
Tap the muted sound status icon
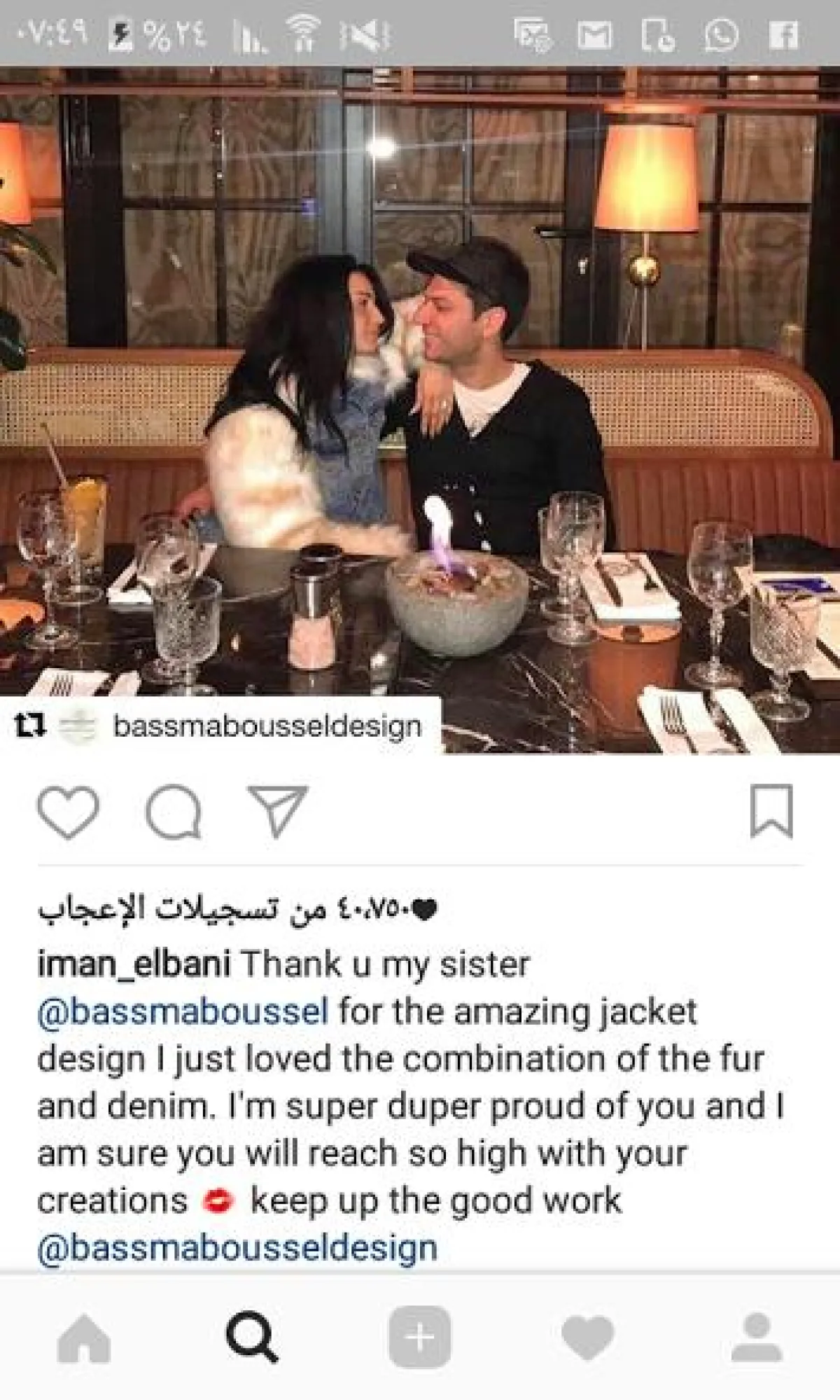coord(365,36)
